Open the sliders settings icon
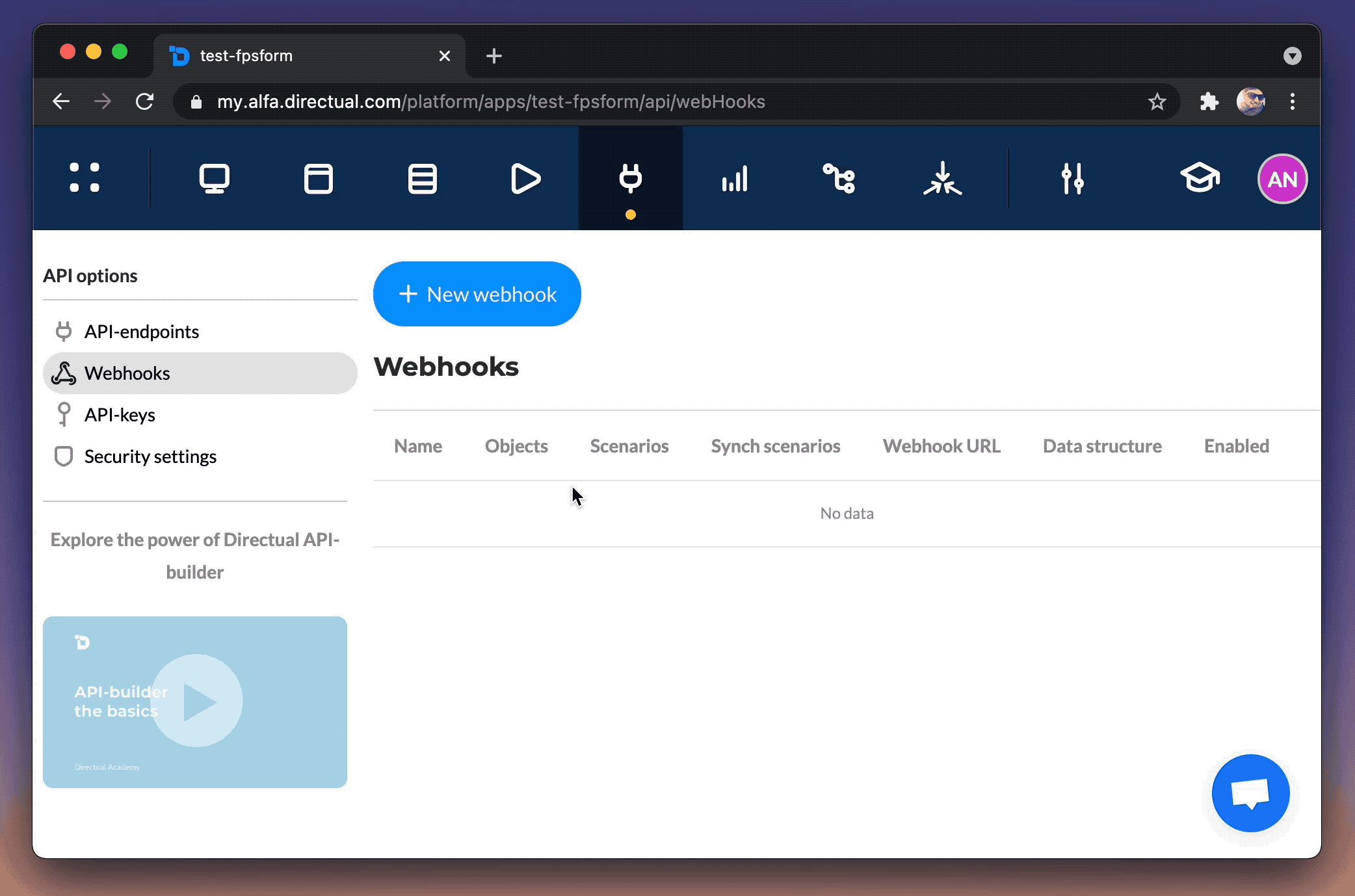 coord(1072,179)
